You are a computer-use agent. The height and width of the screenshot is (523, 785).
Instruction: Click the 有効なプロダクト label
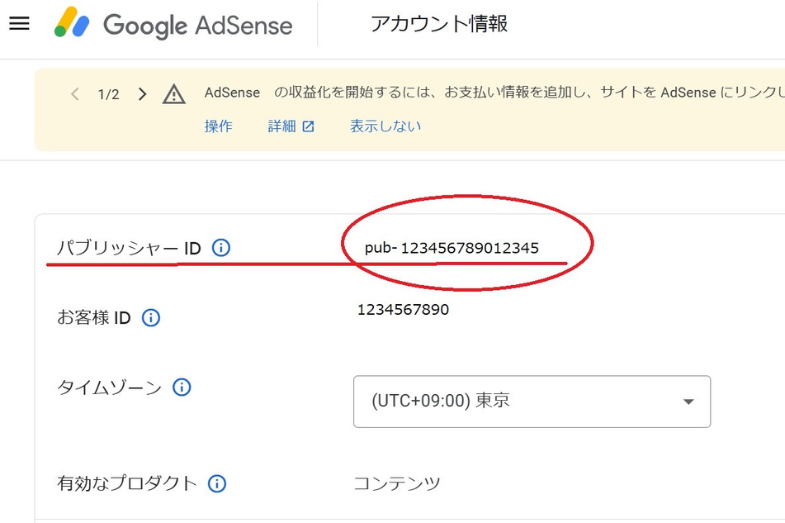pyautogui.click(x=127, y=483)
